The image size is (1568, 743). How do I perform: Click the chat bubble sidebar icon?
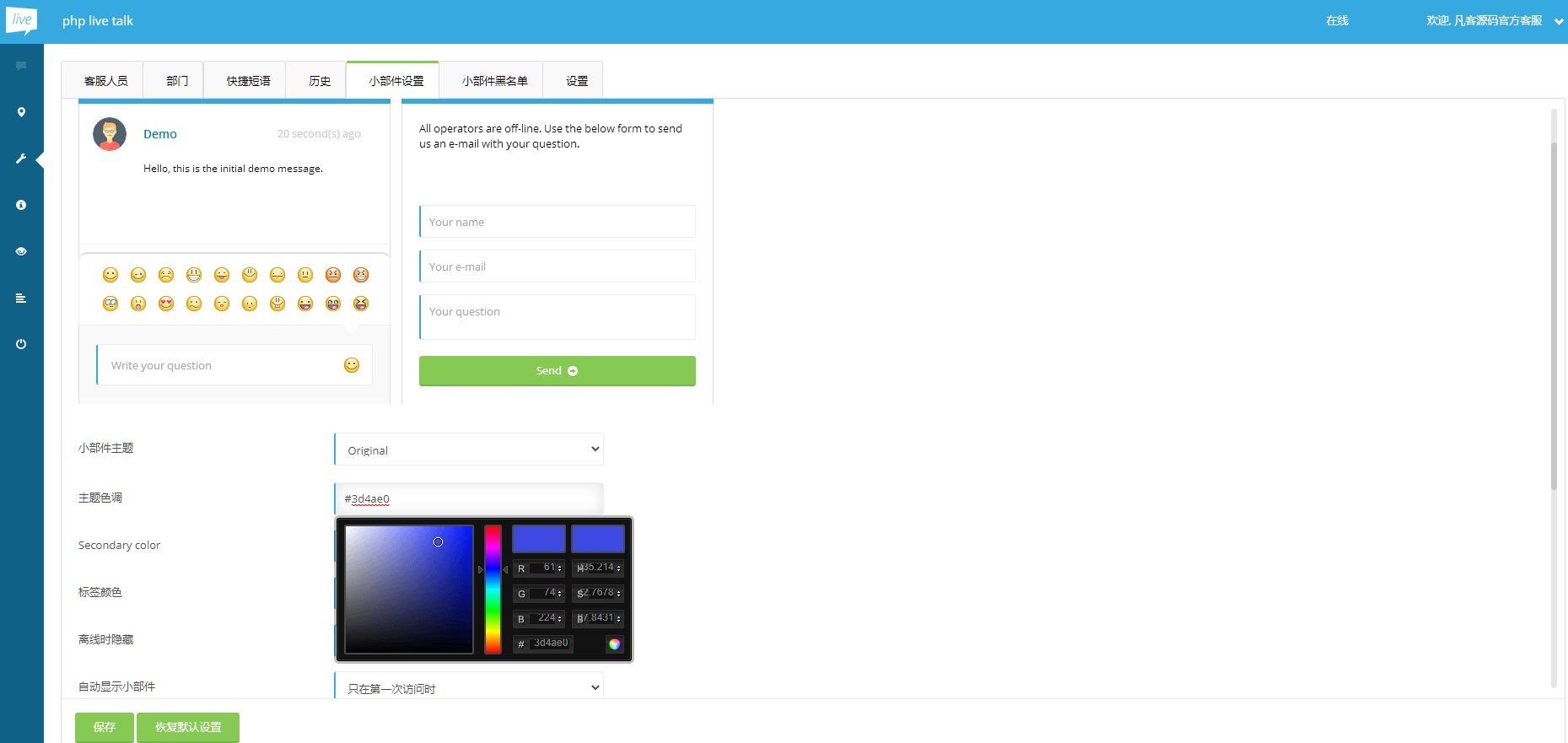coord(21,66)
